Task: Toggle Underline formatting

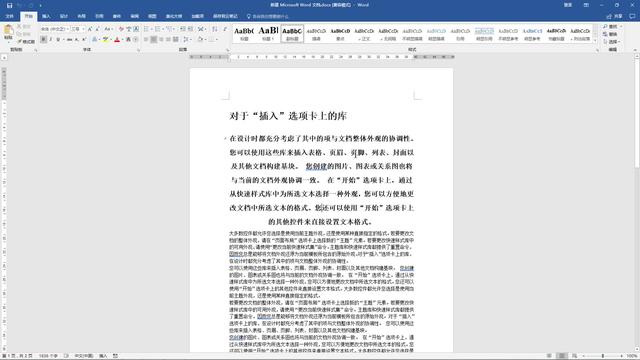Action: (x=58, y=40)
